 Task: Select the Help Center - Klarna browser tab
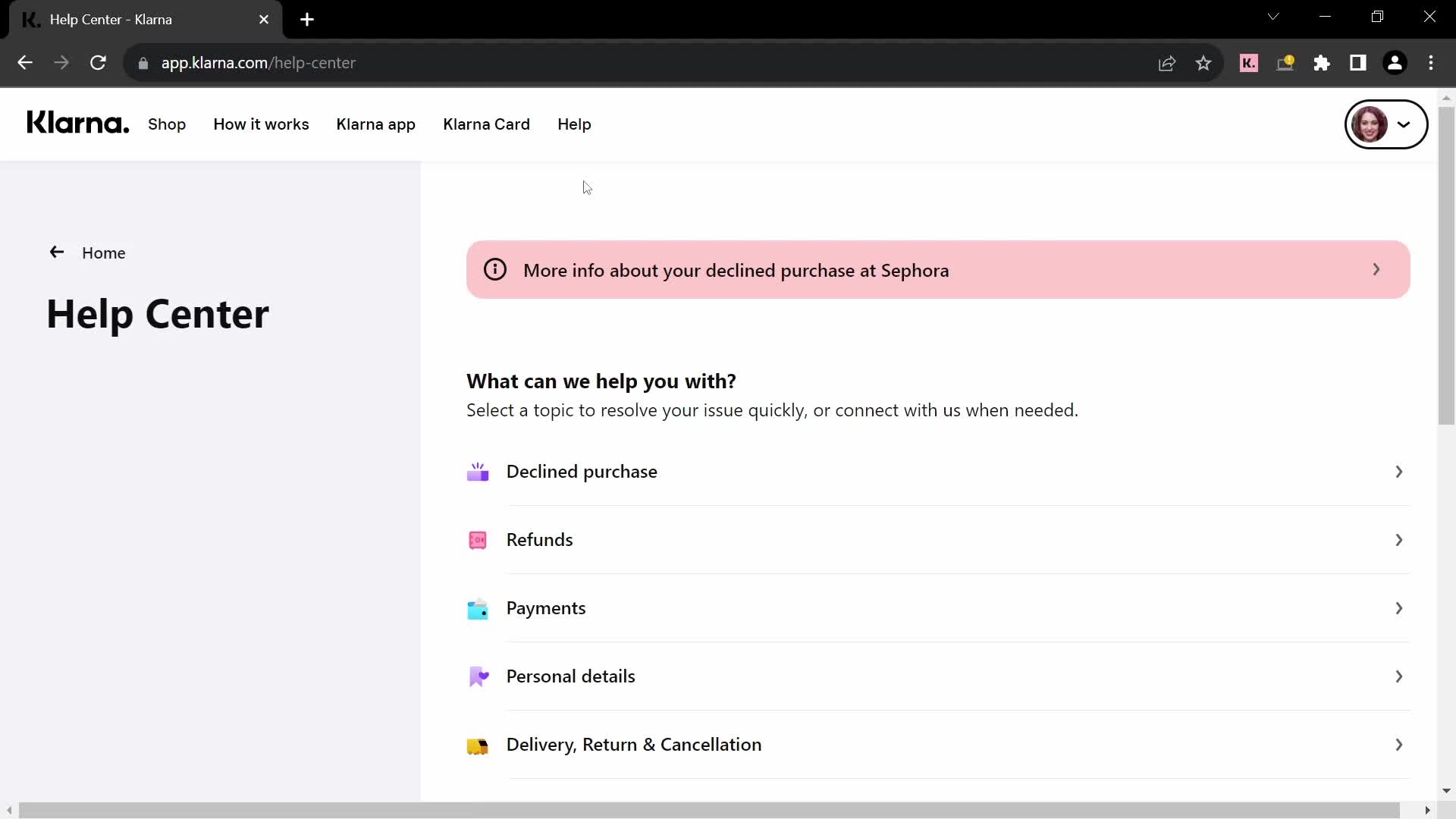click(146, 20)
